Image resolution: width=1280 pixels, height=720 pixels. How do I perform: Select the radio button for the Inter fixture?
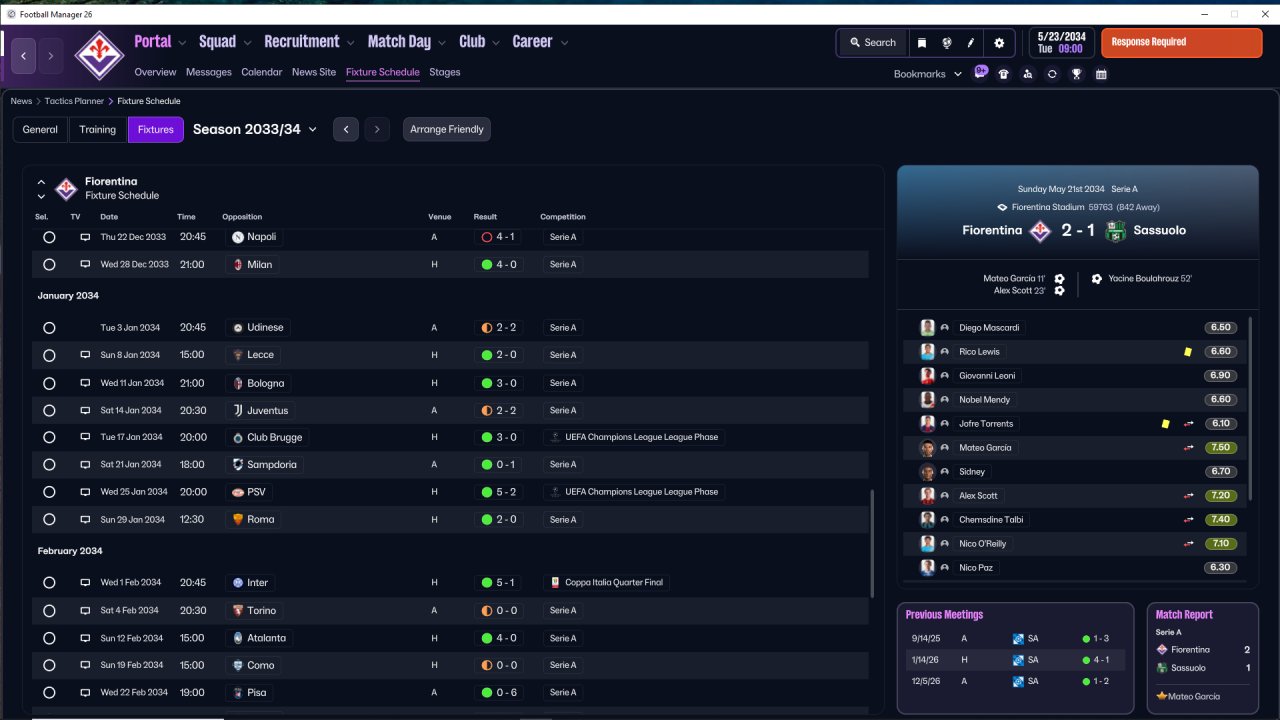click(x=49, y=583)
